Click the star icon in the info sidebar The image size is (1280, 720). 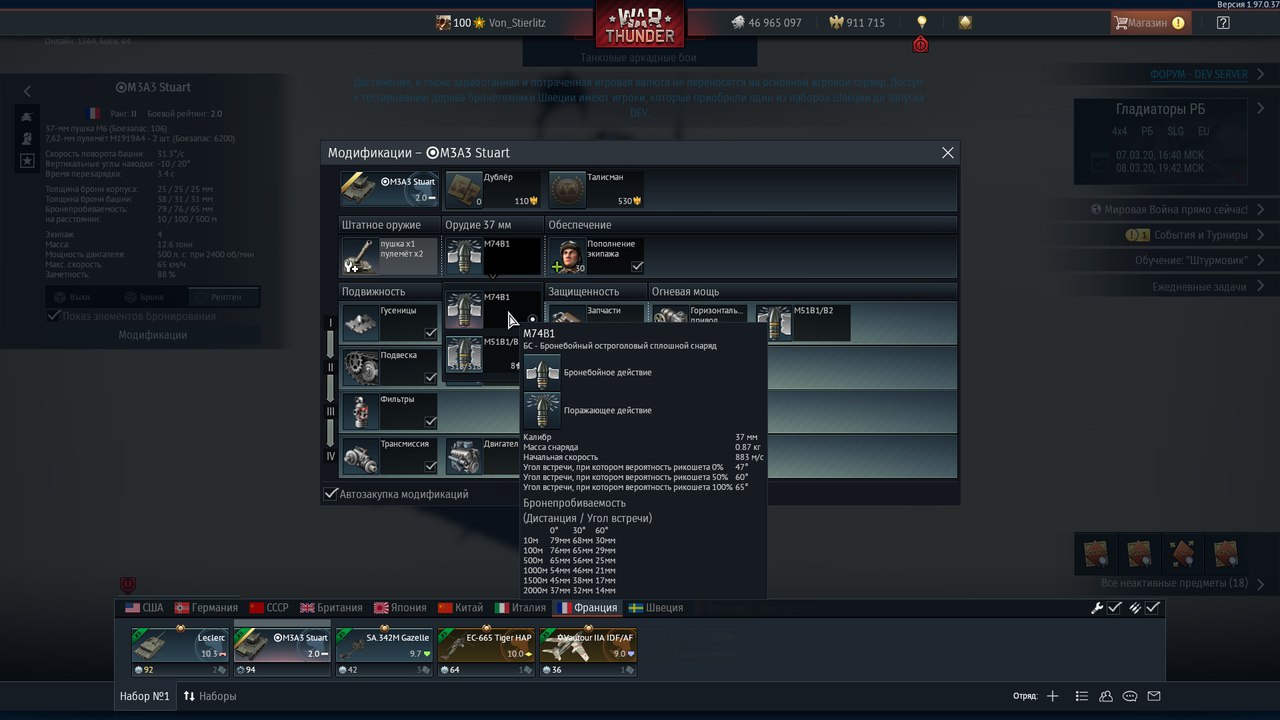point(27,160)
